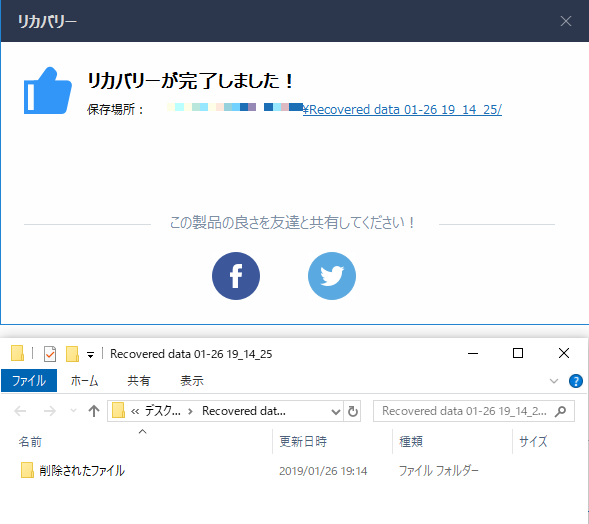Open the ファイル menu in Explorer
Screen dimensions: 589x524
click(29, 381)
